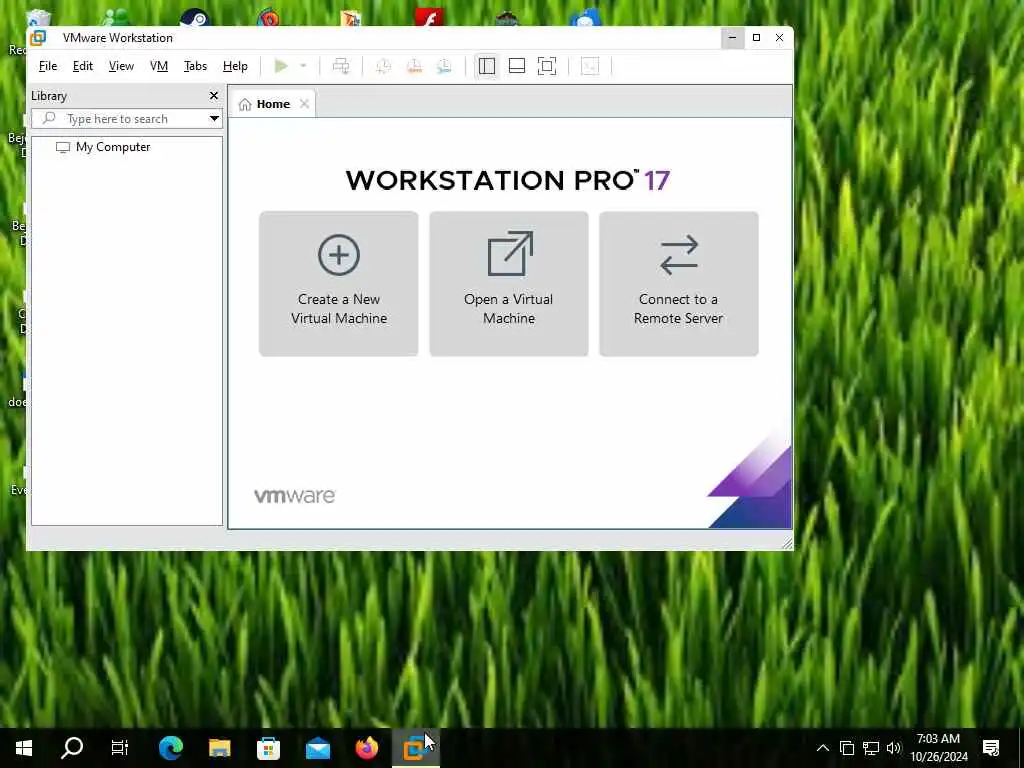Viewport: 1024px width, 768px height.
Task: Launch Firefox from the taskbar
Action: pos(366,748)
